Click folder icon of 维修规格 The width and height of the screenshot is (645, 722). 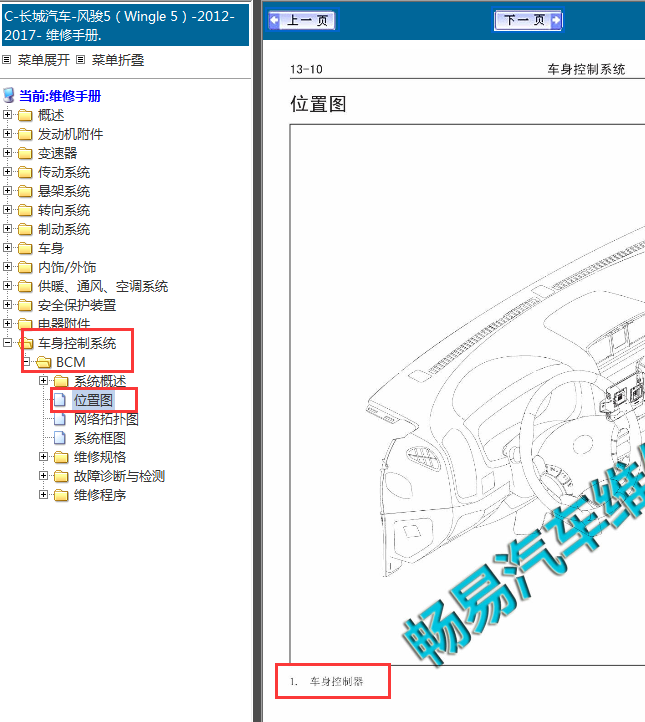click(61, 457)
